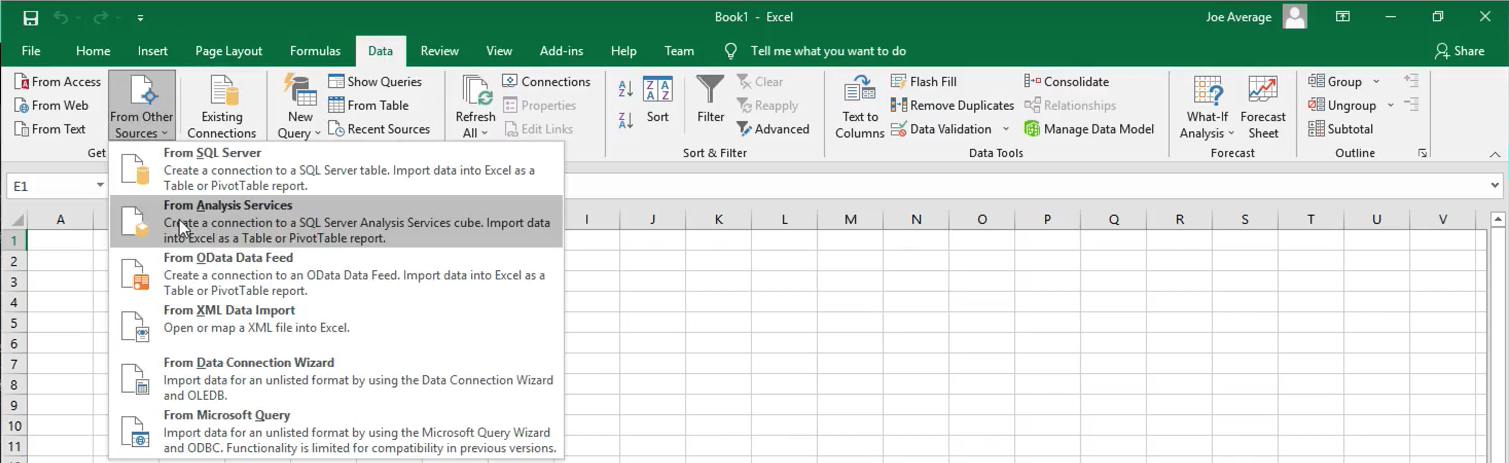Switch to the Review tab
The image size is (1509, 463).
(439, 51)
